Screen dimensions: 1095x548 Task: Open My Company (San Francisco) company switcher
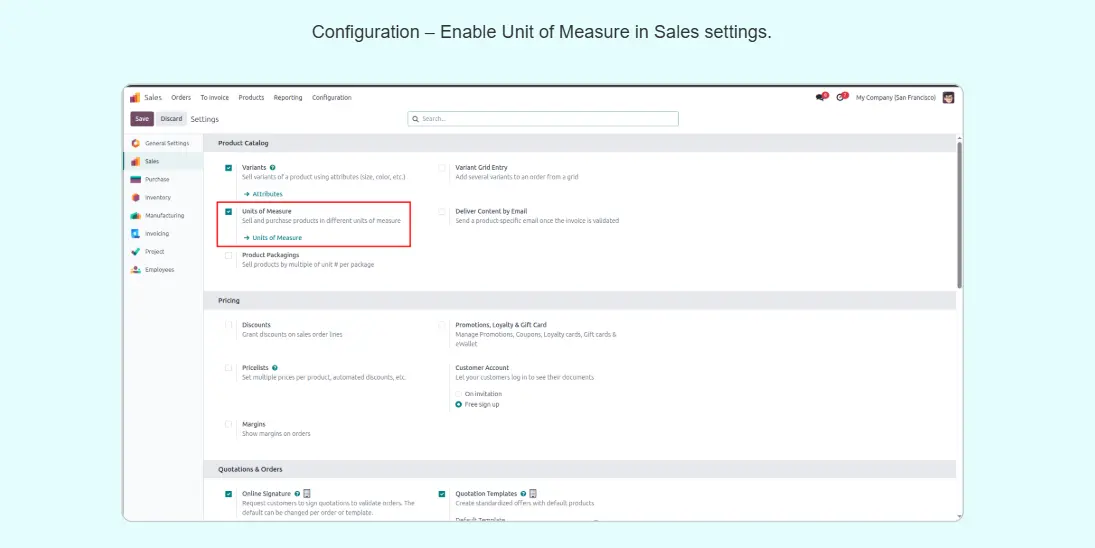click(x=895, y=98)
